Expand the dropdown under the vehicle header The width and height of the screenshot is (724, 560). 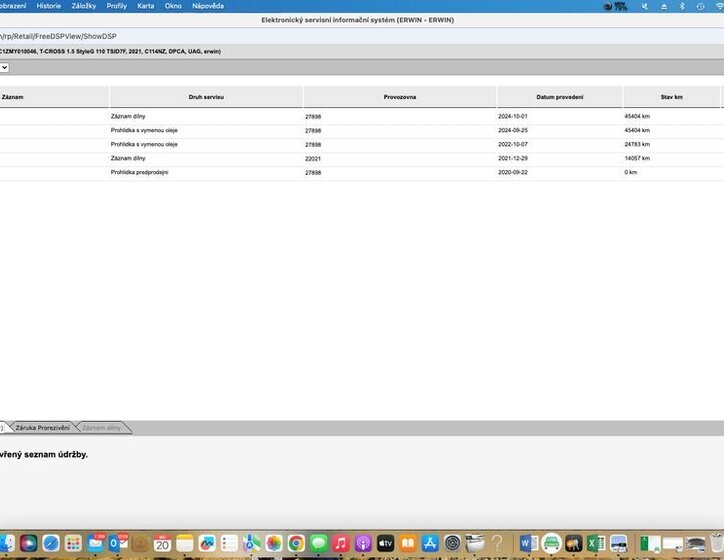pos(4,67)
